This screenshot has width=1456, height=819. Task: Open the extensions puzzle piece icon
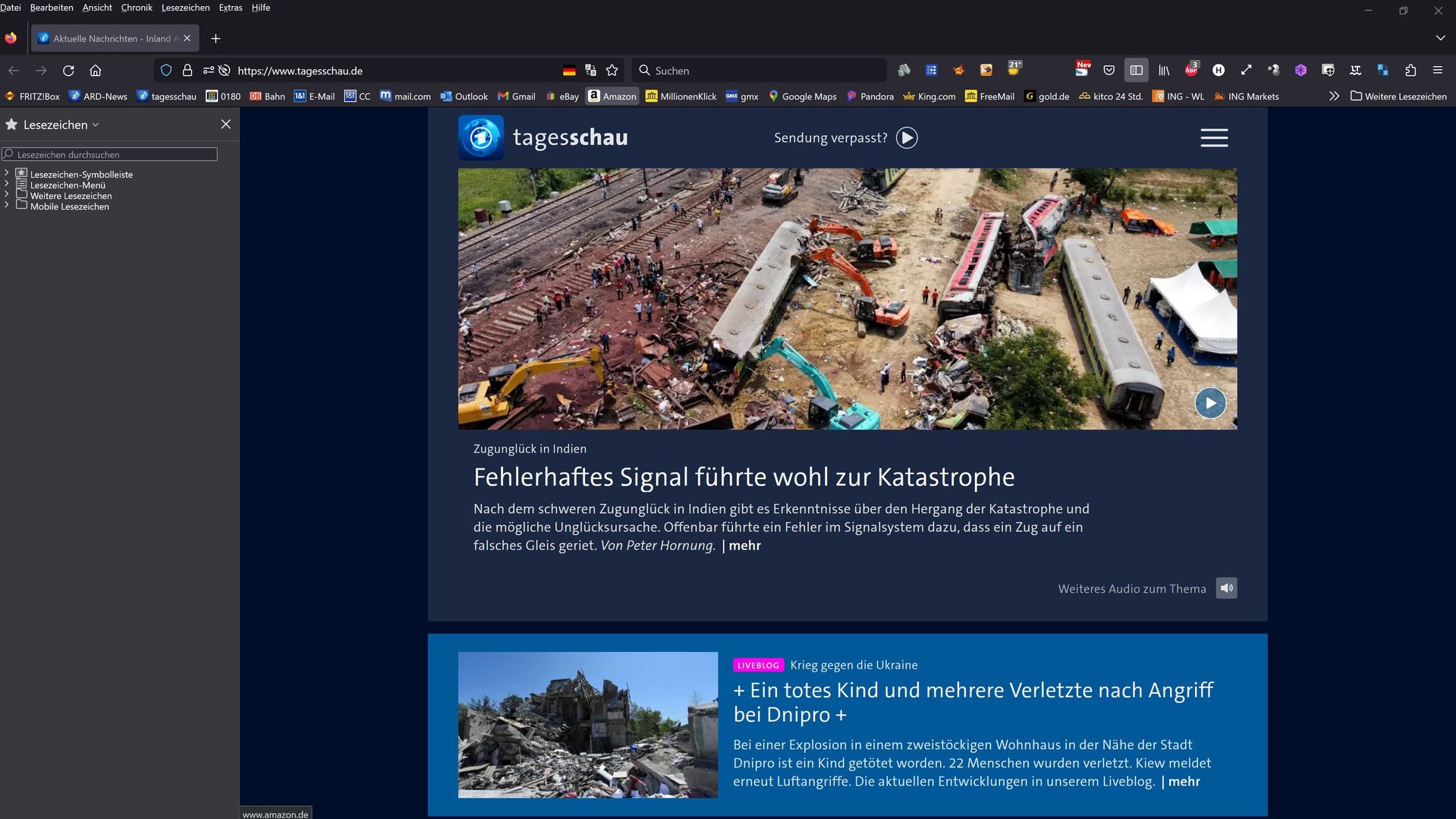(1410, 71)
